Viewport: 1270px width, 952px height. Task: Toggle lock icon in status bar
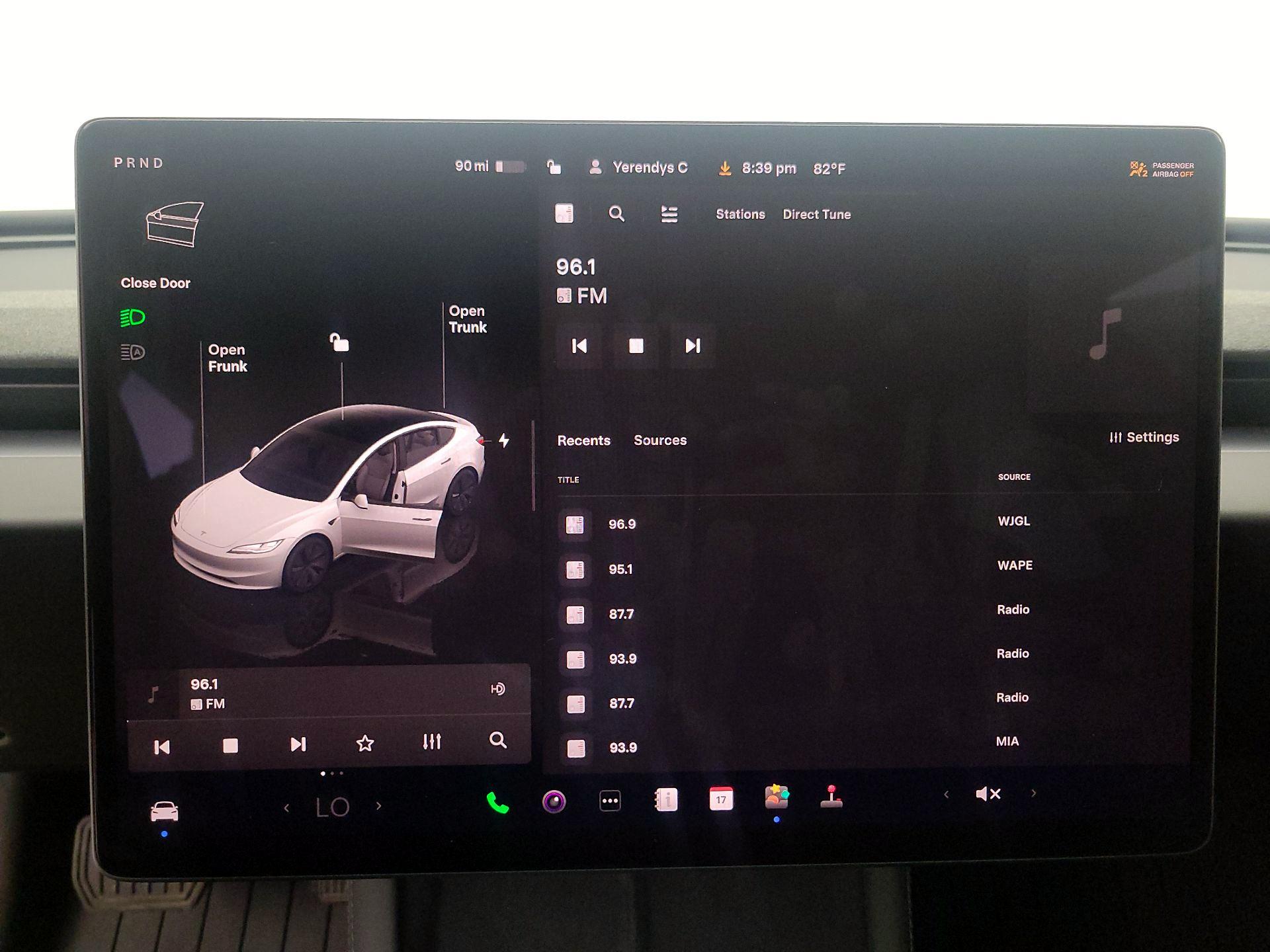pos(554,167)
